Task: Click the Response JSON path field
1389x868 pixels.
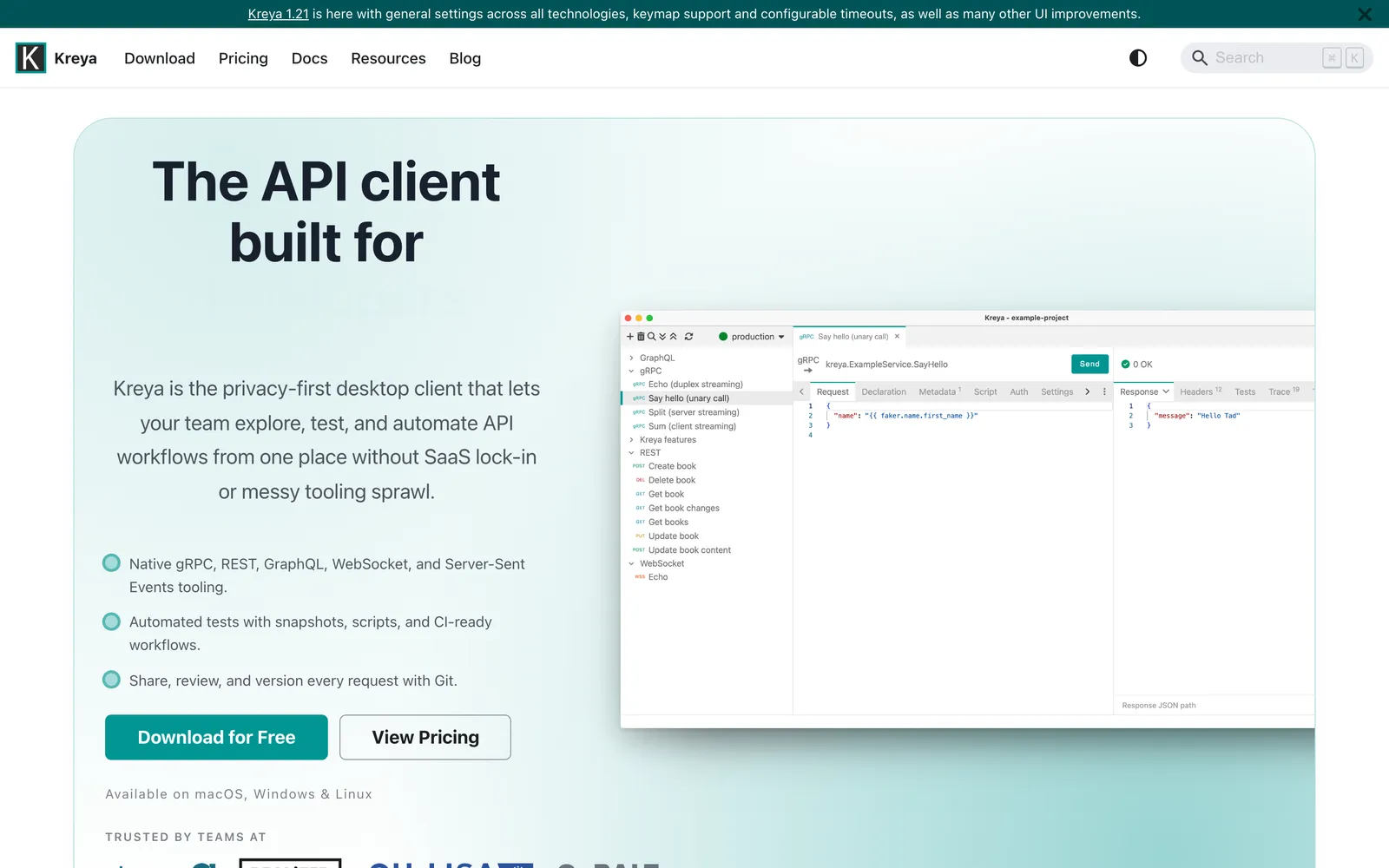Action: [x=1214, y=706]
